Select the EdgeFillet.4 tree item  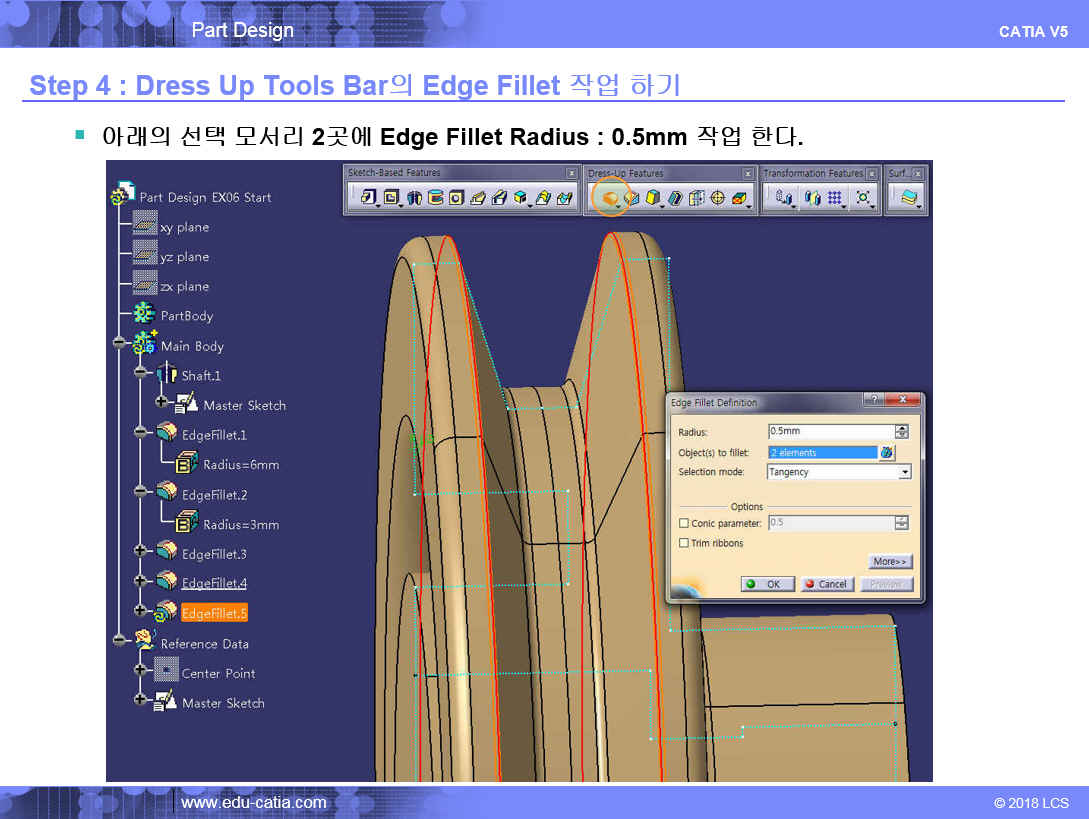(214, 584)
